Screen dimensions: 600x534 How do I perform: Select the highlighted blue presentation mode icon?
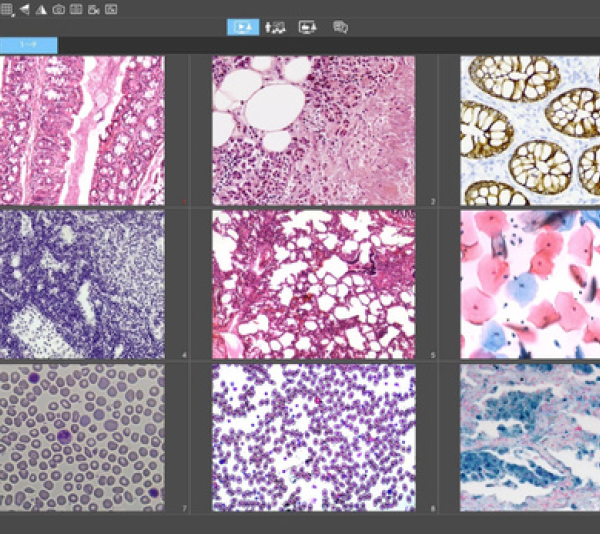pos(241,27)
